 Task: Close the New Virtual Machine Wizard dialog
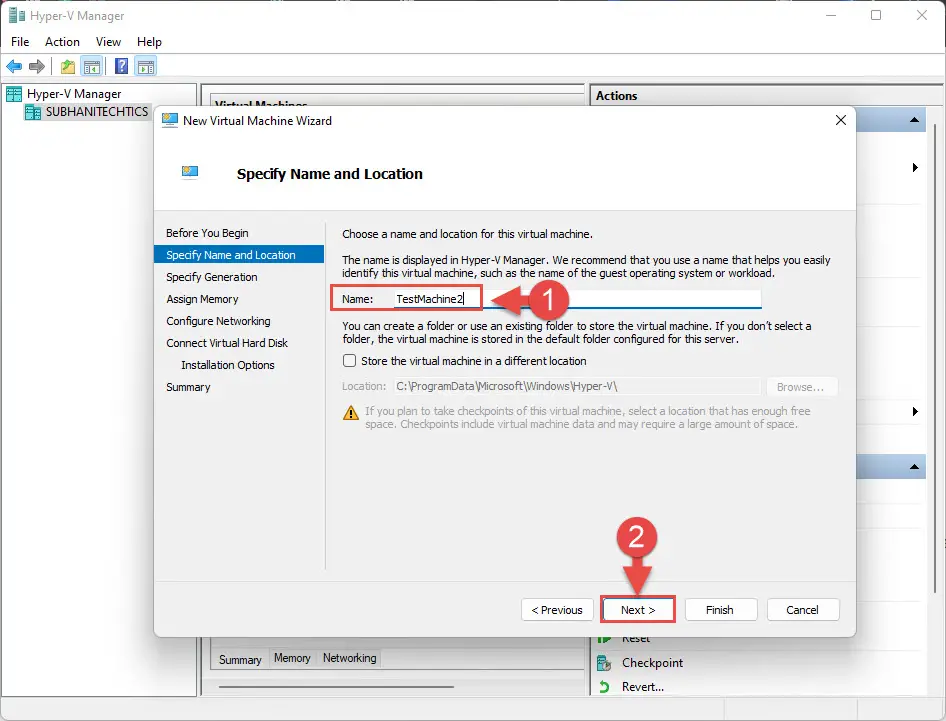(x=840, y=121)
